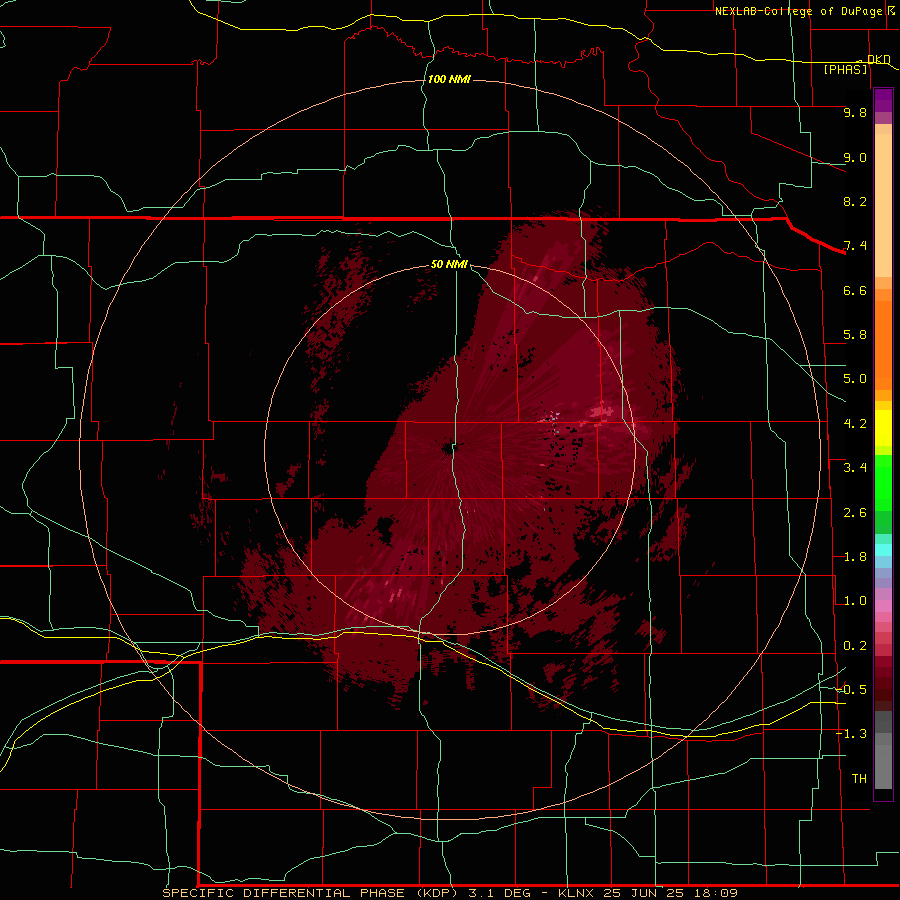The image size is (900, 900).
Task: Click the 0.2 value on the color scale
Action: click(855, 646)
